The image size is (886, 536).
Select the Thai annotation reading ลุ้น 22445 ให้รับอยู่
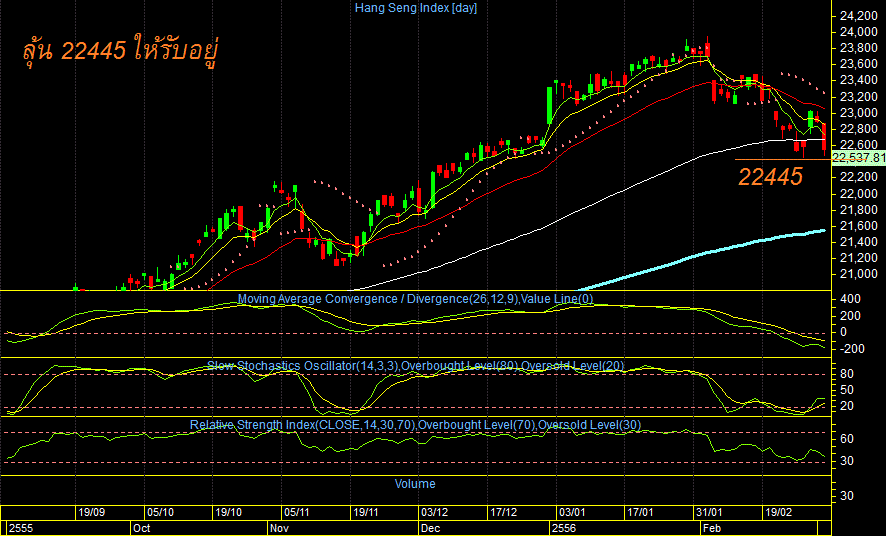click(x=120, y=51)
